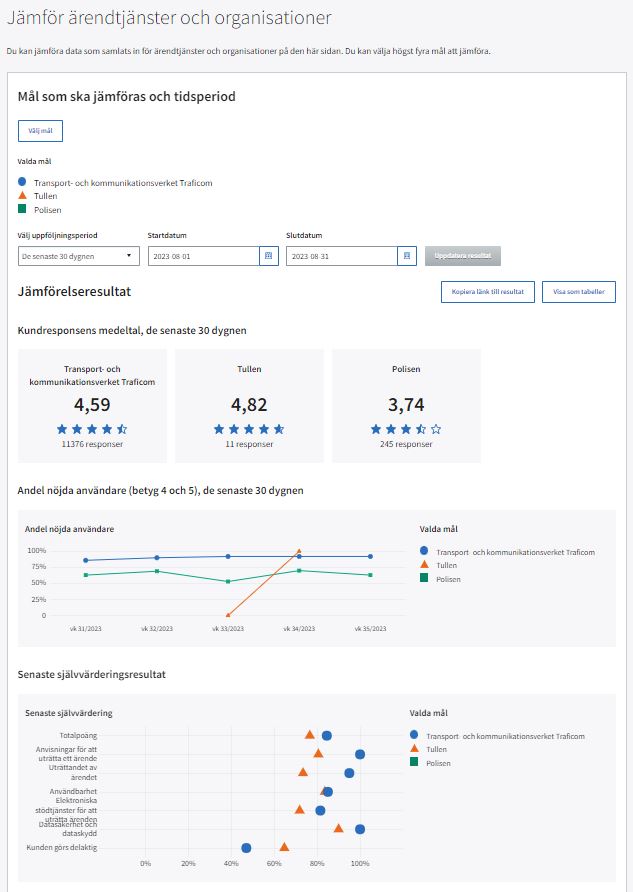
Task: Expand the 'De senaste 30 dygnen' period dropdown
Action: pyautogui.click(x=78, y=256)
